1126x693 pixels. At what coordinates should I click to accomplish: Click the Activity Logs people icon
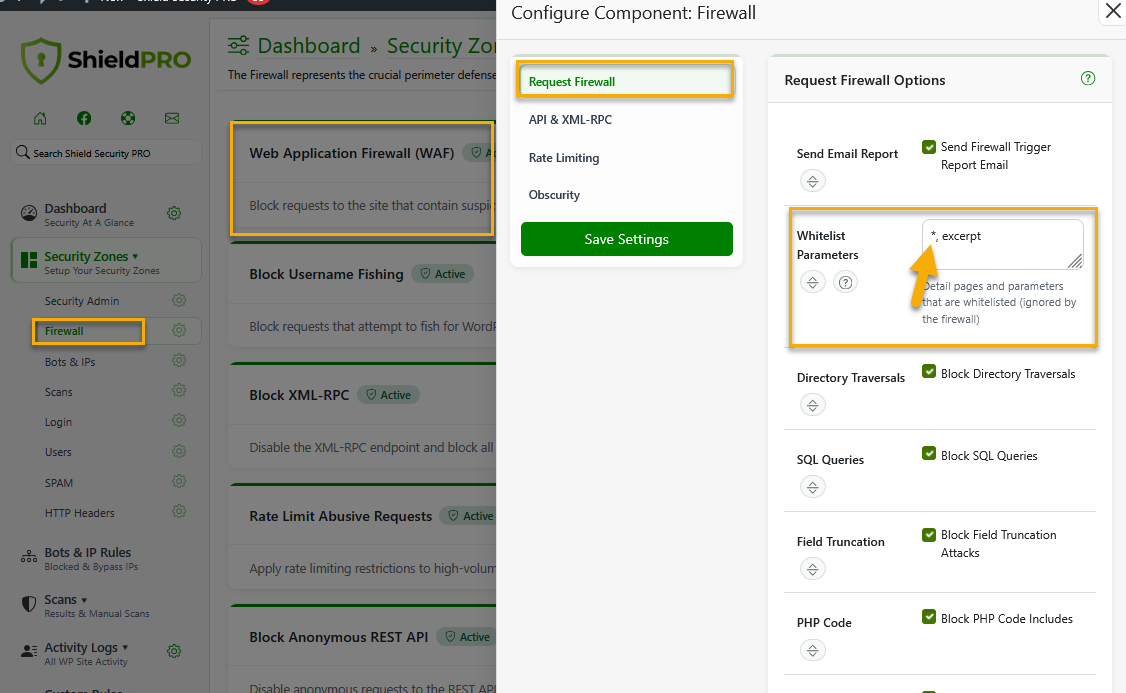29,651
